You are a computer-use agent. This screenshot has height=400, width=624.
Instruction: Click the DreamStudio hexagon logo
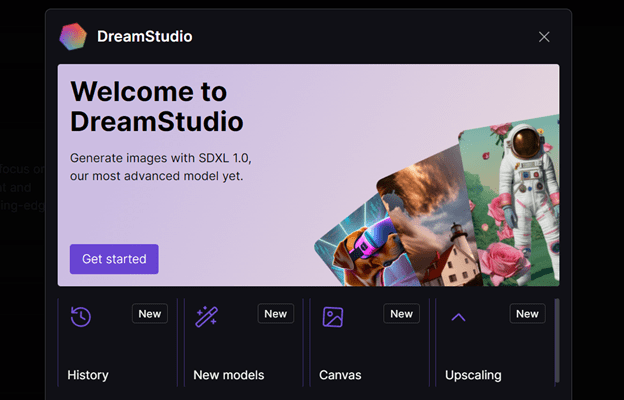73,37
